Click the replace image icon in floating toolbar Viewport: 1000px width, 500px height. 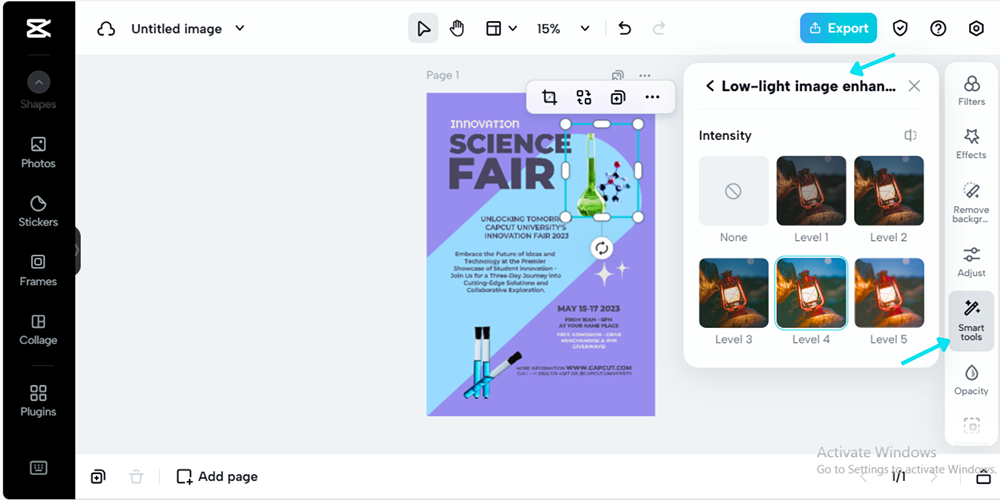pos(584,97)
